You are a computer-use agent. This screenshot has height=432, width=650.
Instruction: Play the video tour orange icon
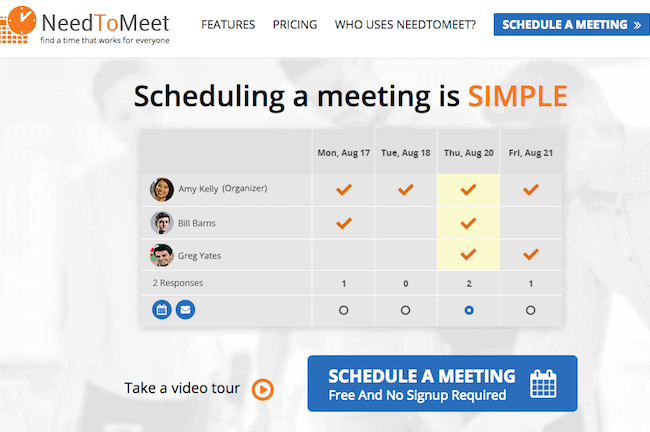(263, 388)
